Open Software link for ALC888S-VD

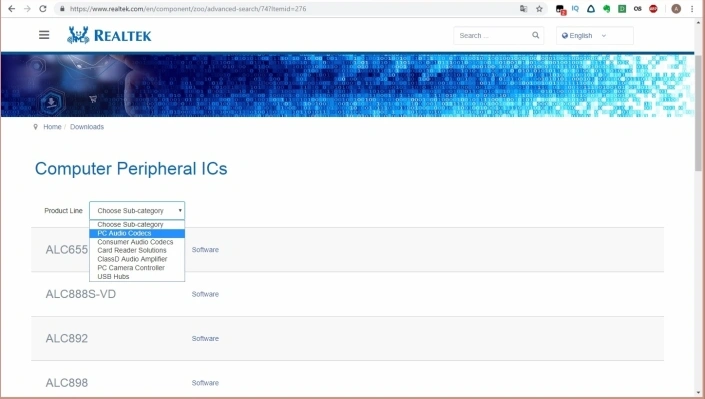pyautogui.click(x=205, y=294)
